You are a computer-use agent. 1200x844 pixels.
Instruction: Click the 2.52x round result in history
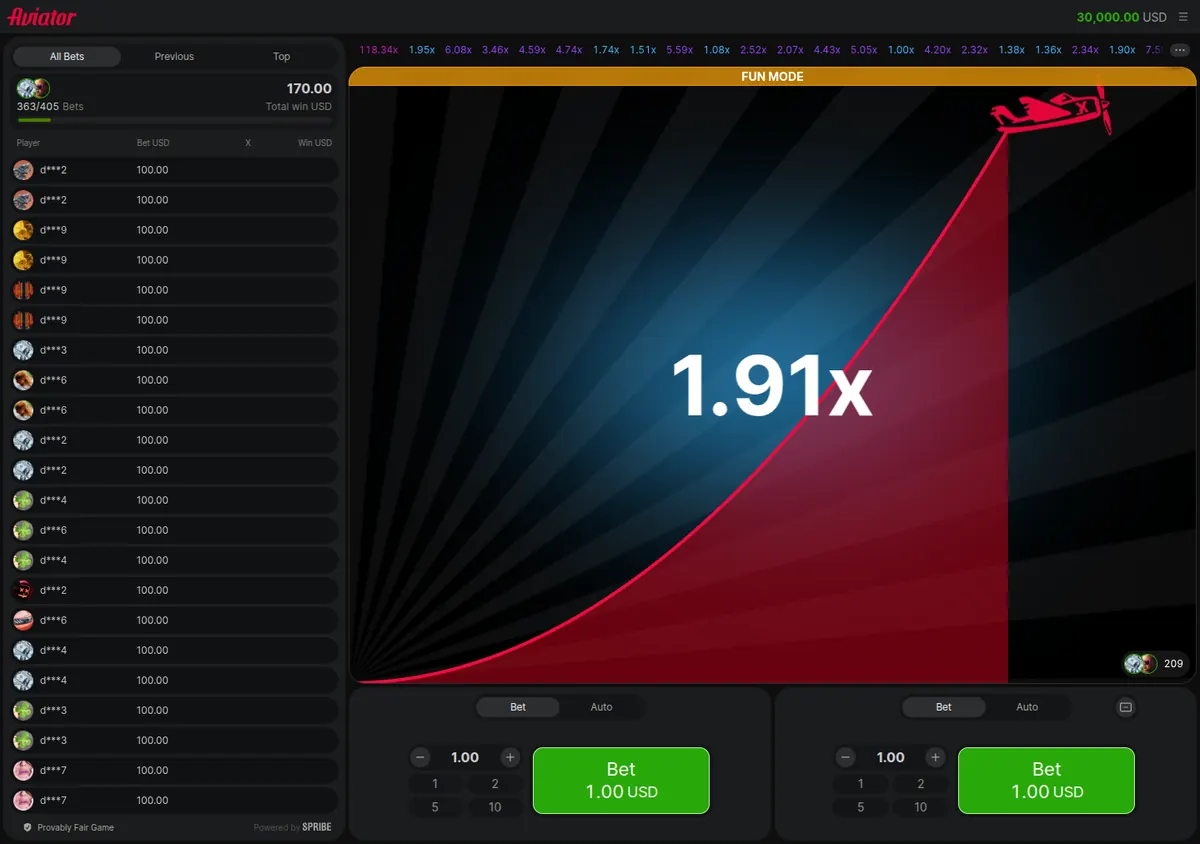tap(753, 49)
